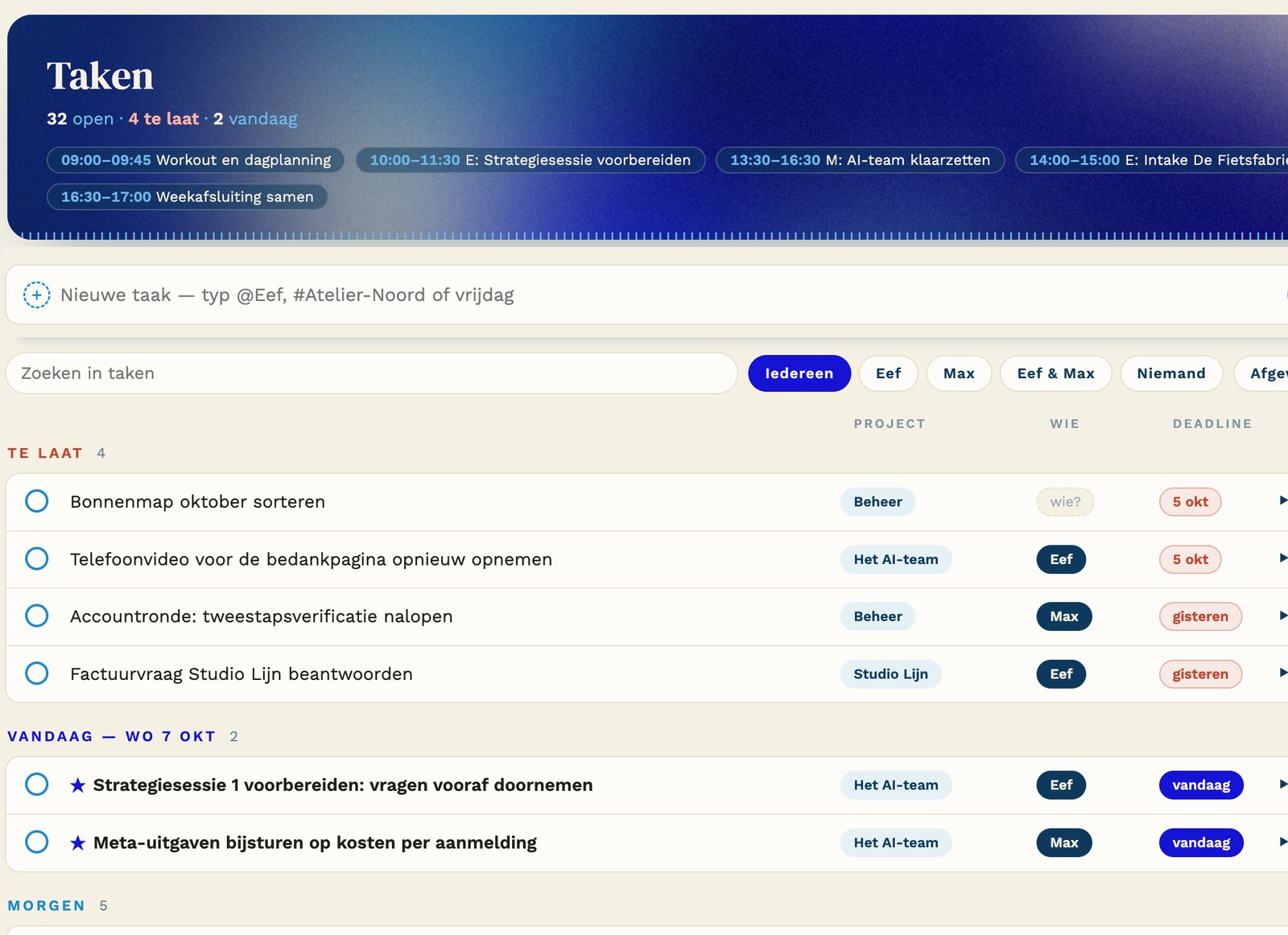1288x935 pixels.
Task: Filter tasks by Eef
Action: (x=889, y=373)
